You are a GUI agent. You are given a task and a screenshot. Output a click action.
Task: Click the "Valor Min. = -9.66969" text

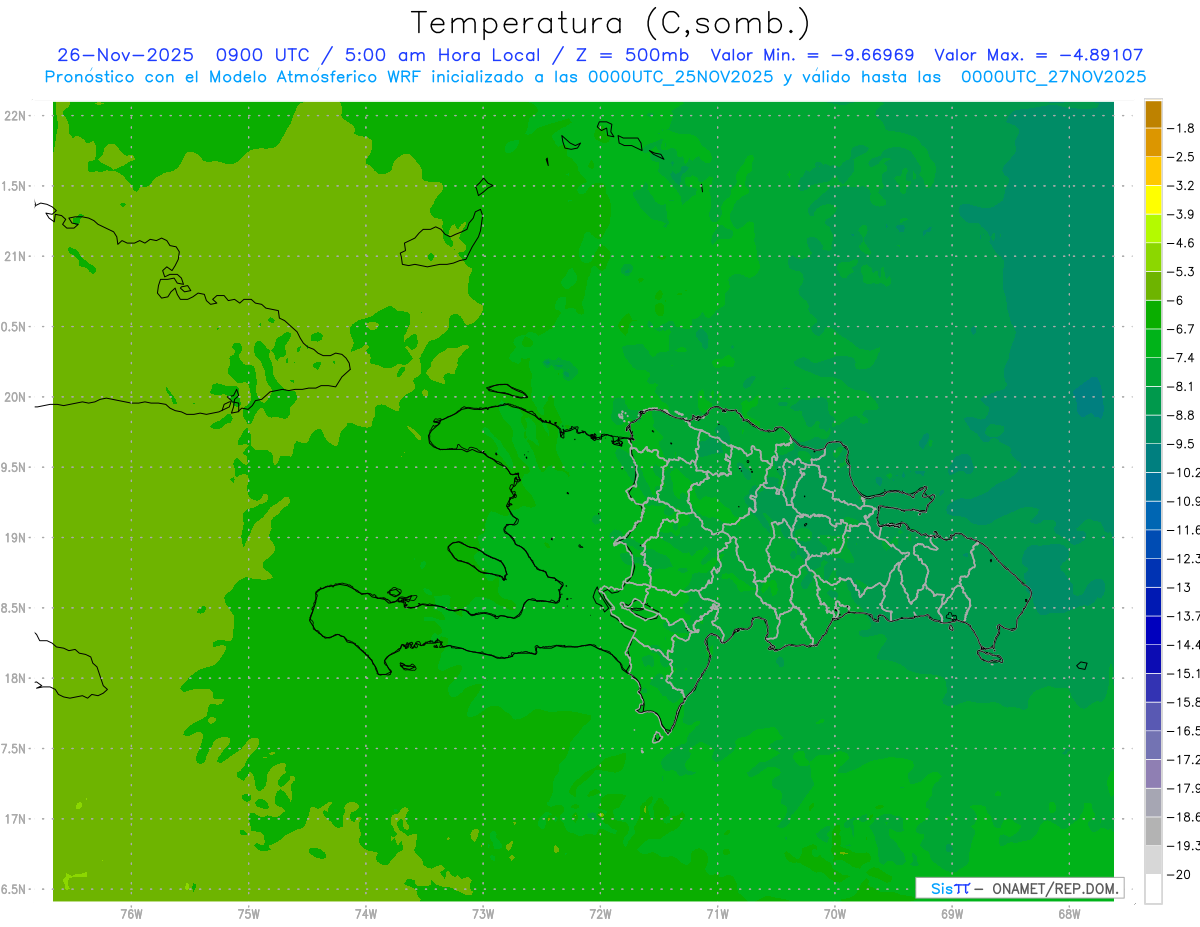[811, 56]
